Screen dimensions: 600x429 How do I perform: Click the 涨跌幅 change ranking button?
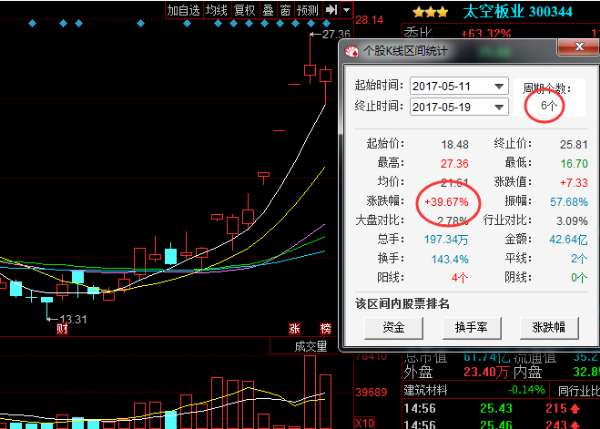549,327
